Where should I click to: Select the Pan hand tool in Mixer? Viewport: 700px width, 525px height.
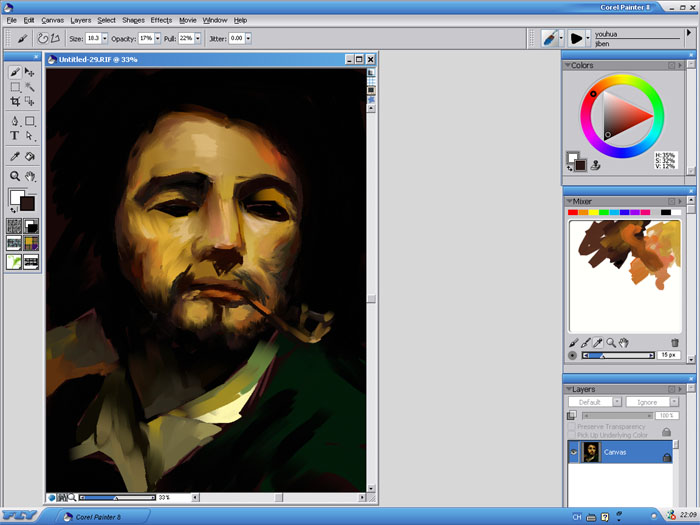click(624, 343)
